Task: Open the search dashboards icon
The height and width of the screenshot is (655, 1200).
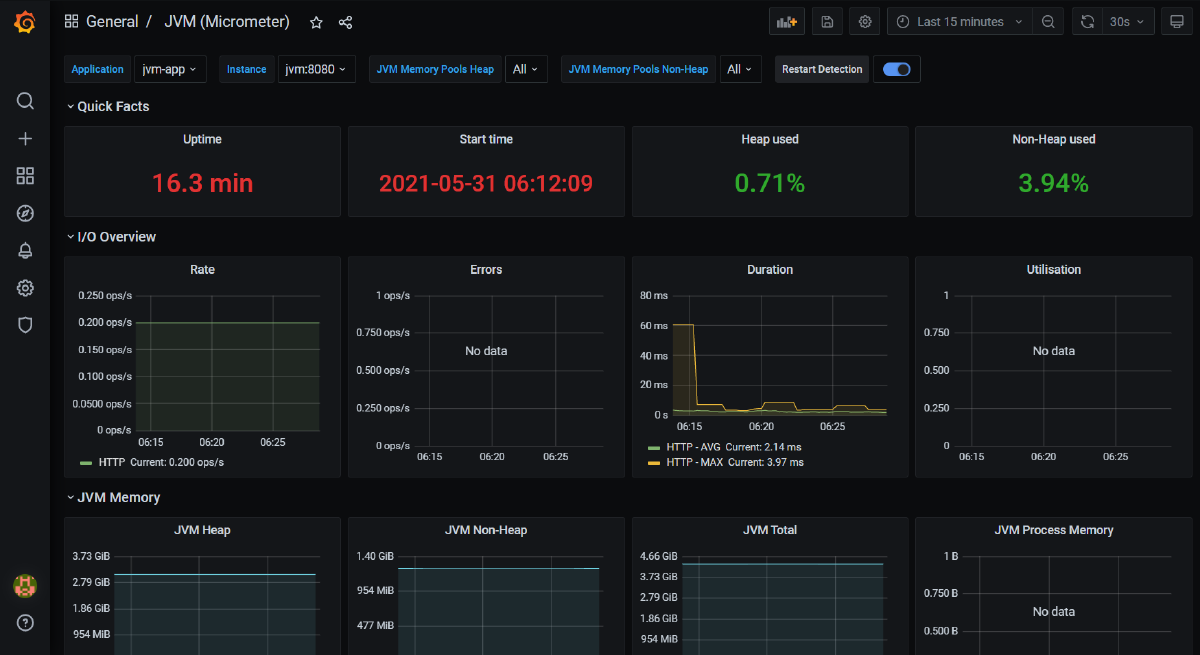Action: [x=25, y=101]
